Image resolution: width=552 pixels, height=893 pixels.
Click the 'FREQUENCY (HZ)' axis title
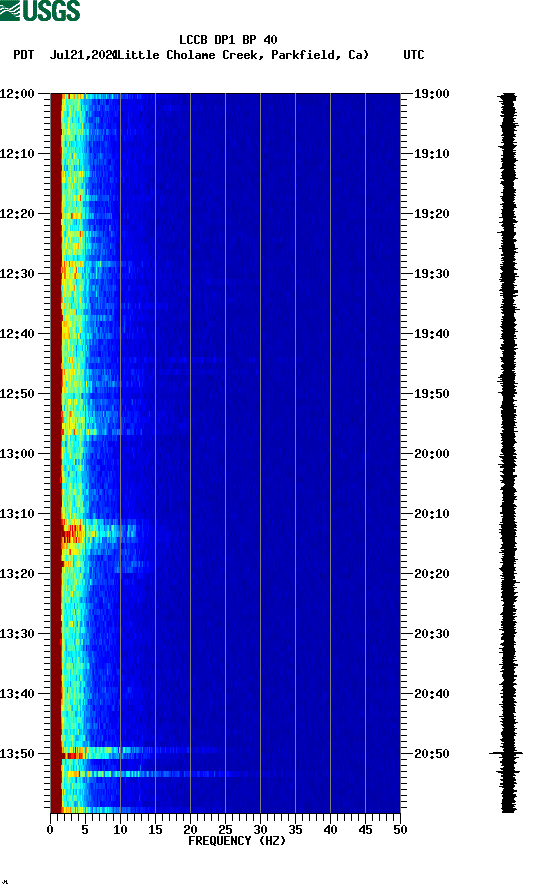tap(236, 841)
